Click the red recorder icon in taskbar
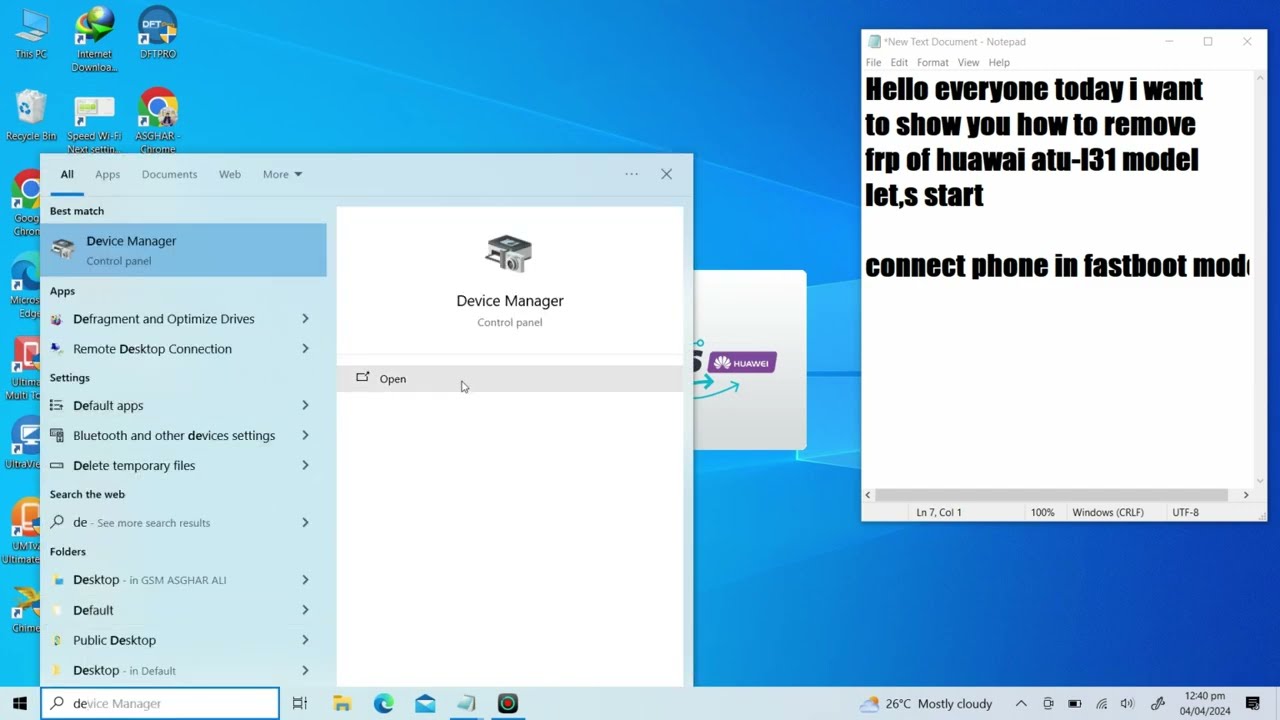The height and width of the screenshot is (720, 1280). (508, 704)
